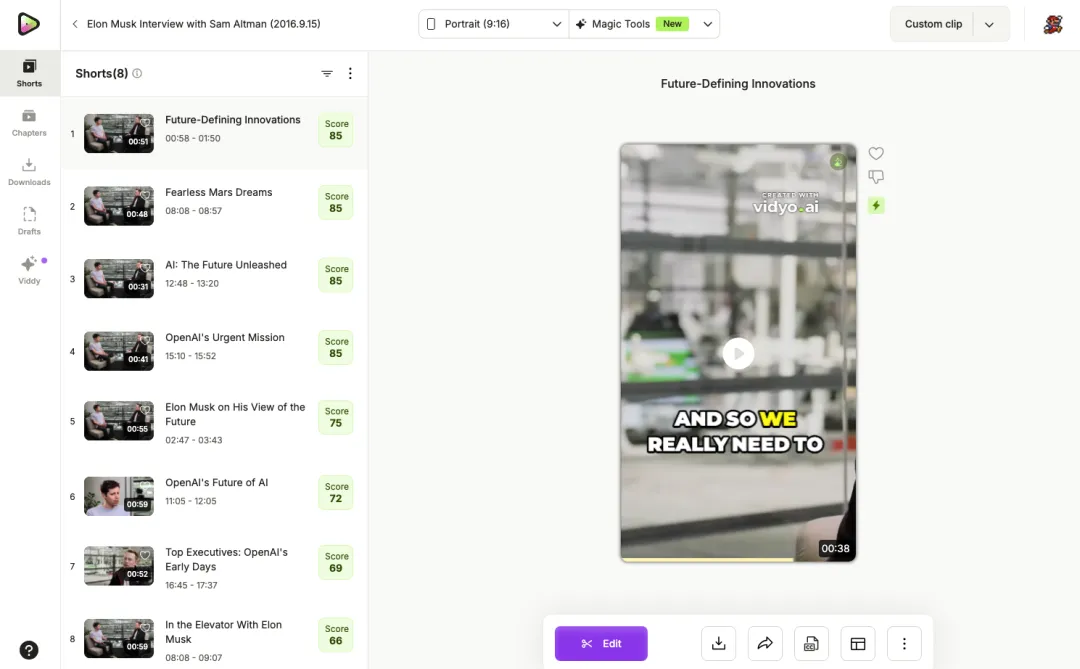Click Score 69 badge
The image size is (1080, 669).
[x=335, y=562]
